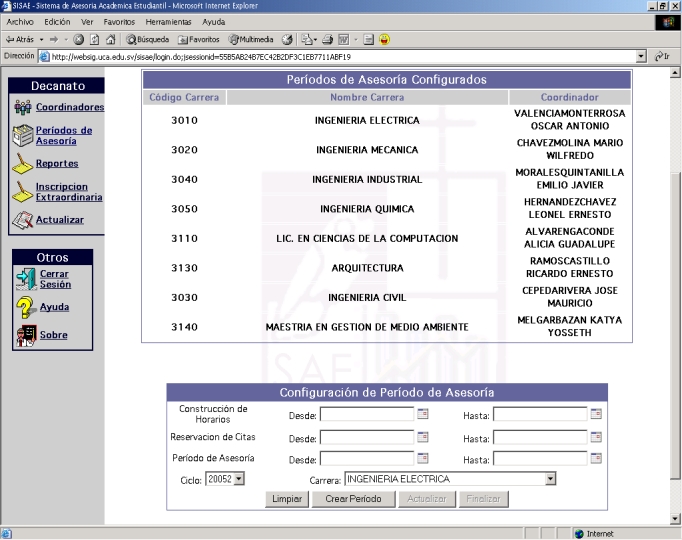Click the Coordinadores people icon
This screenshot has height=540, width=682.
tap(23, 107)
